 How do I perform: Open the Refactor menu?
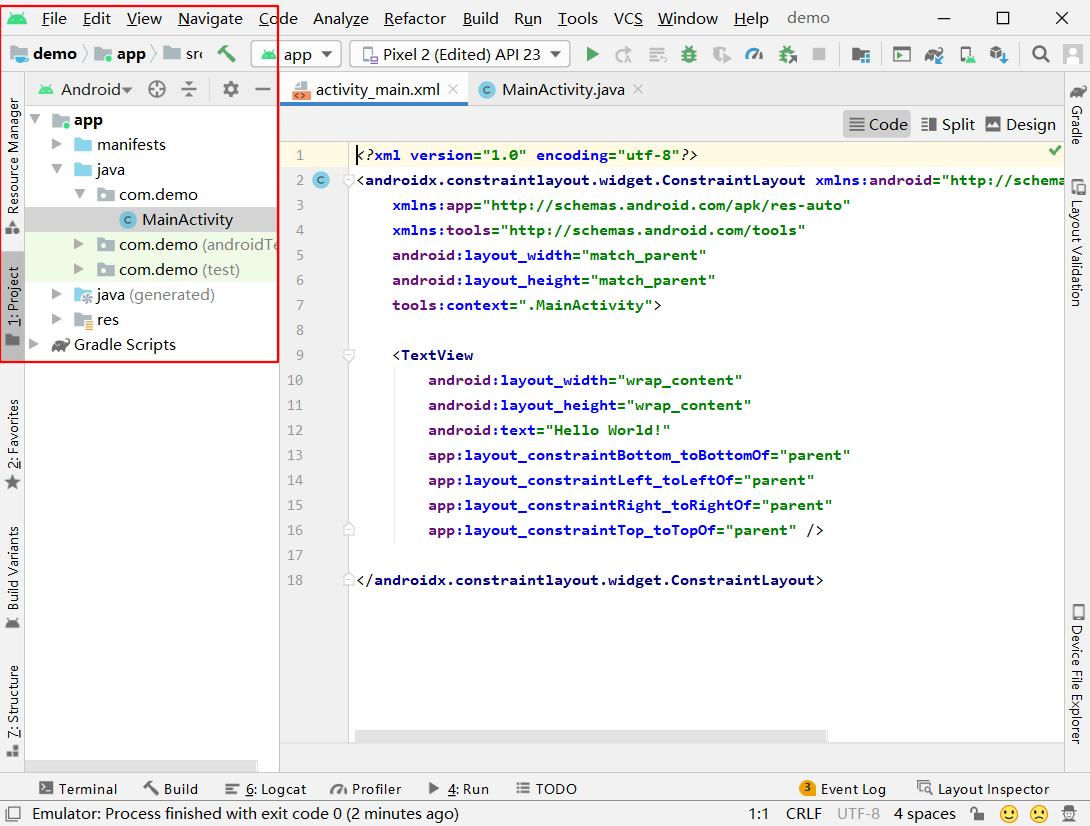(x=414, y=18)
